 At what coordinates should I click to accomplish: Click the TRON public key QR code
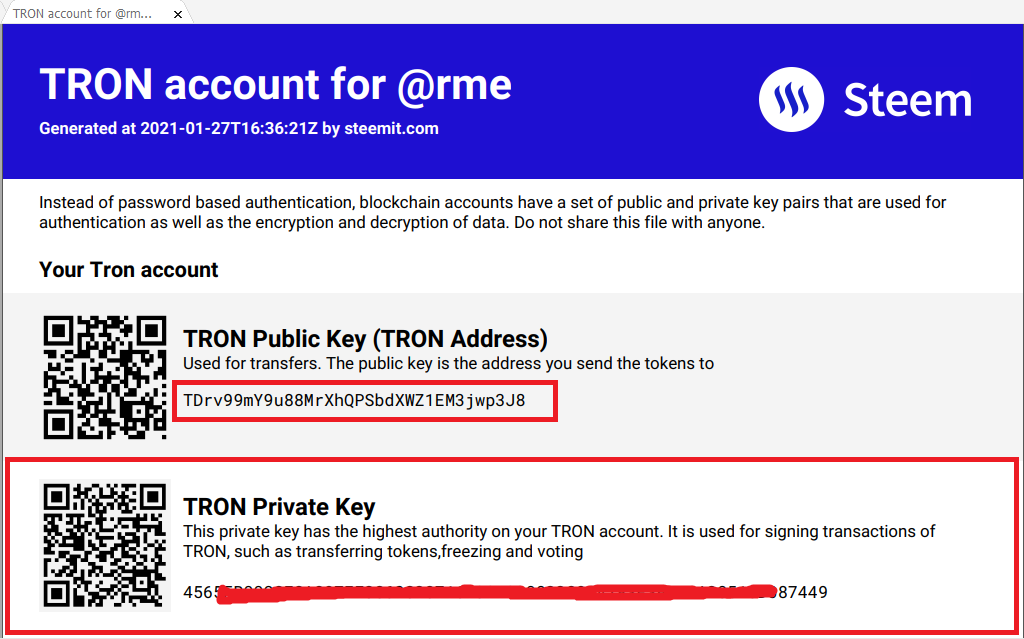104,377
